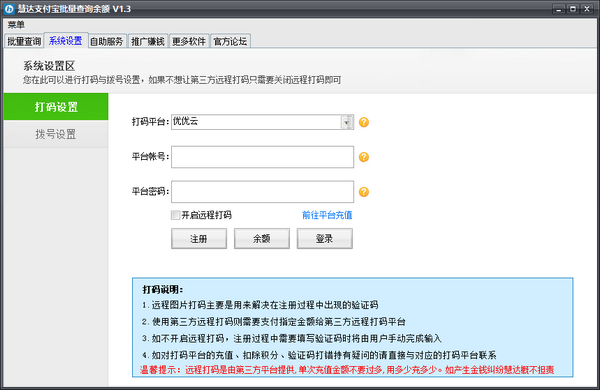Open the 自助服务 tab
This screenshot has height=390, width=600.
107,41
